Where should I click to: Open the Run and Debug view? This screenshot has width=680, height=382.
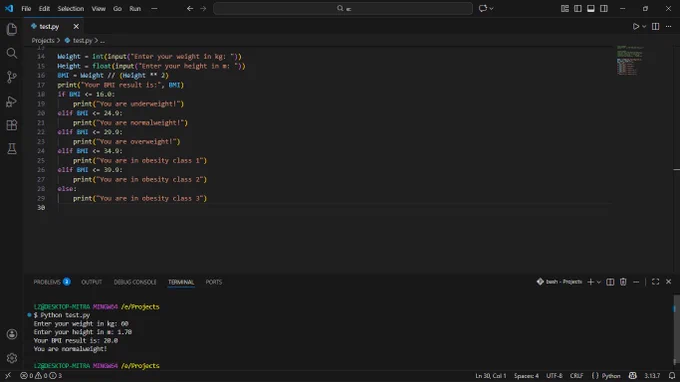(x=12, y=101)
